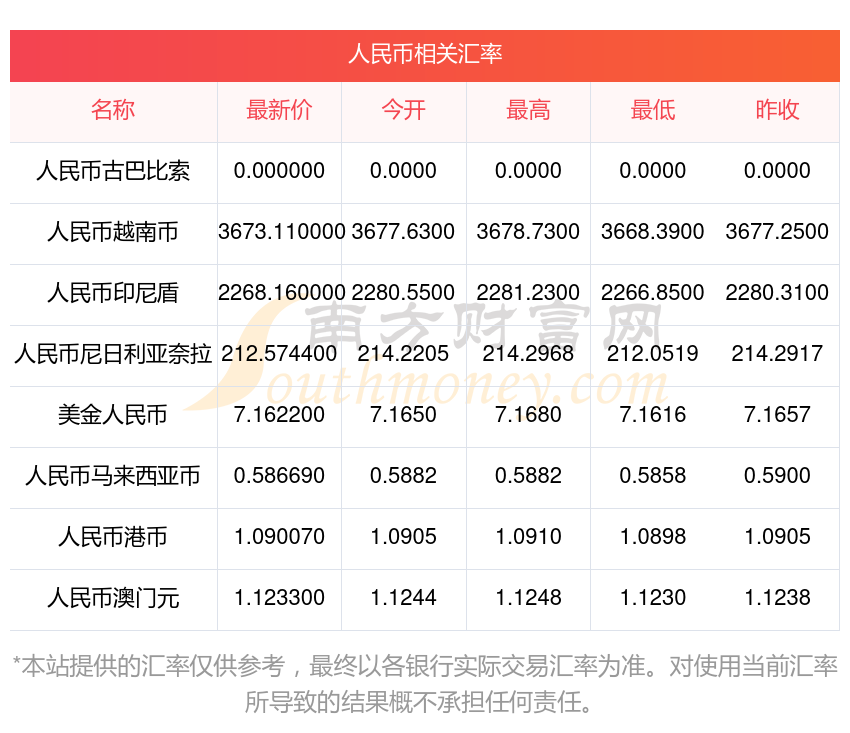Viewport: 850px width, 733px height.
Task: Click the 人民币古巴比索 row name
Action: [113, 171]
